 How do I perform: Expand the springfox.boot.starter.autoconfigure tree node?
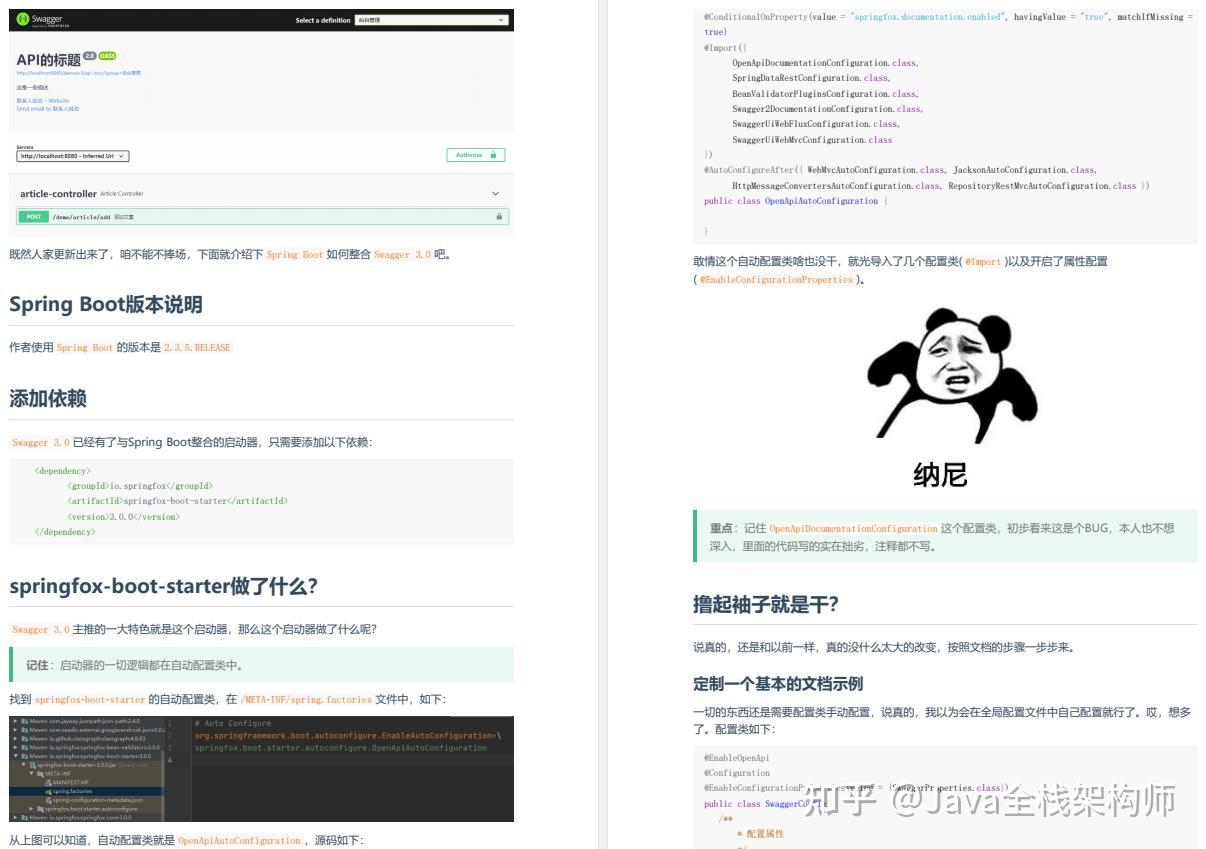tap(31, 808)
